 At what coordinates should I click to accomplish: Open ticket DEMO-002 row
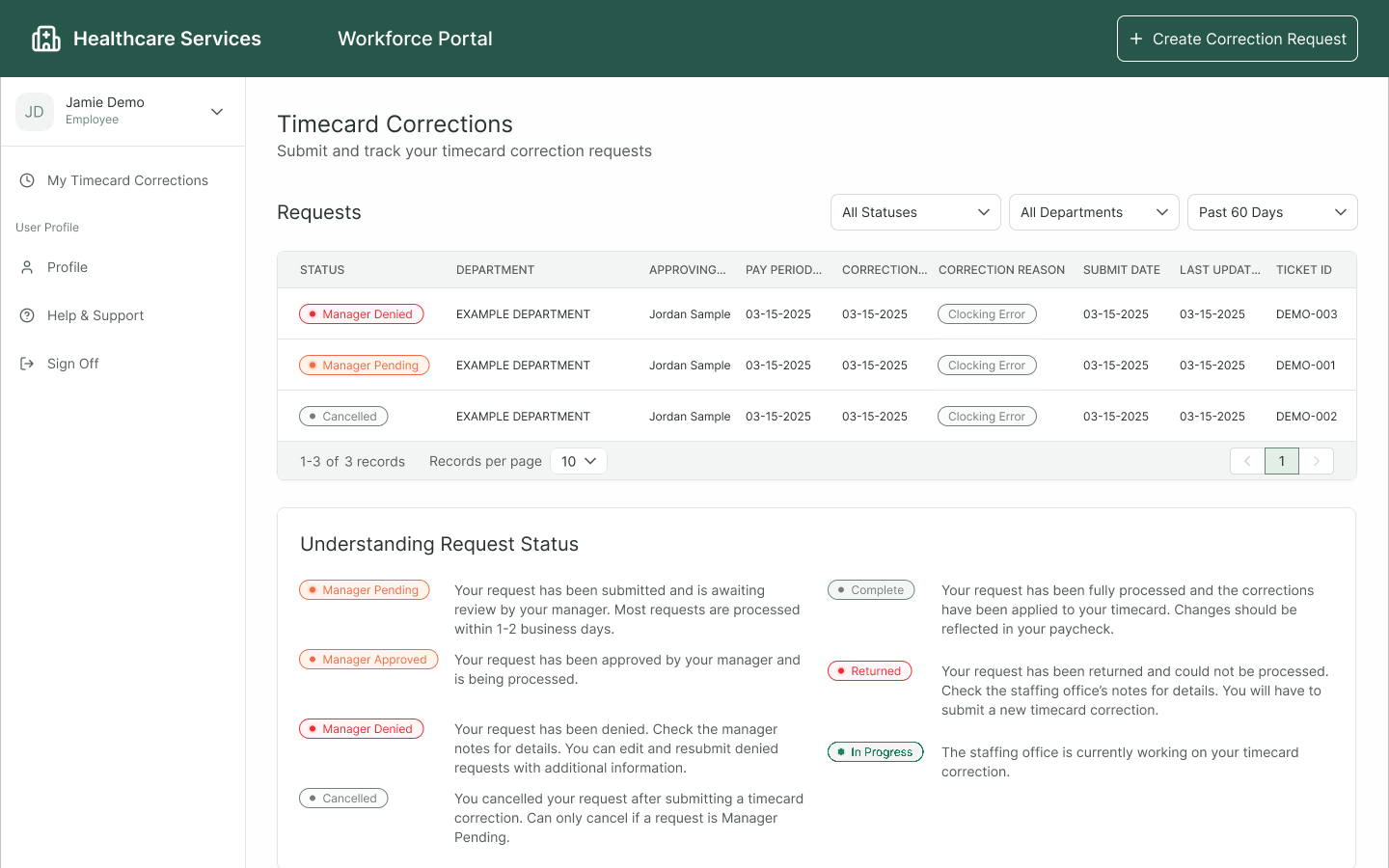pyautogui.click(x=817, y=417)
